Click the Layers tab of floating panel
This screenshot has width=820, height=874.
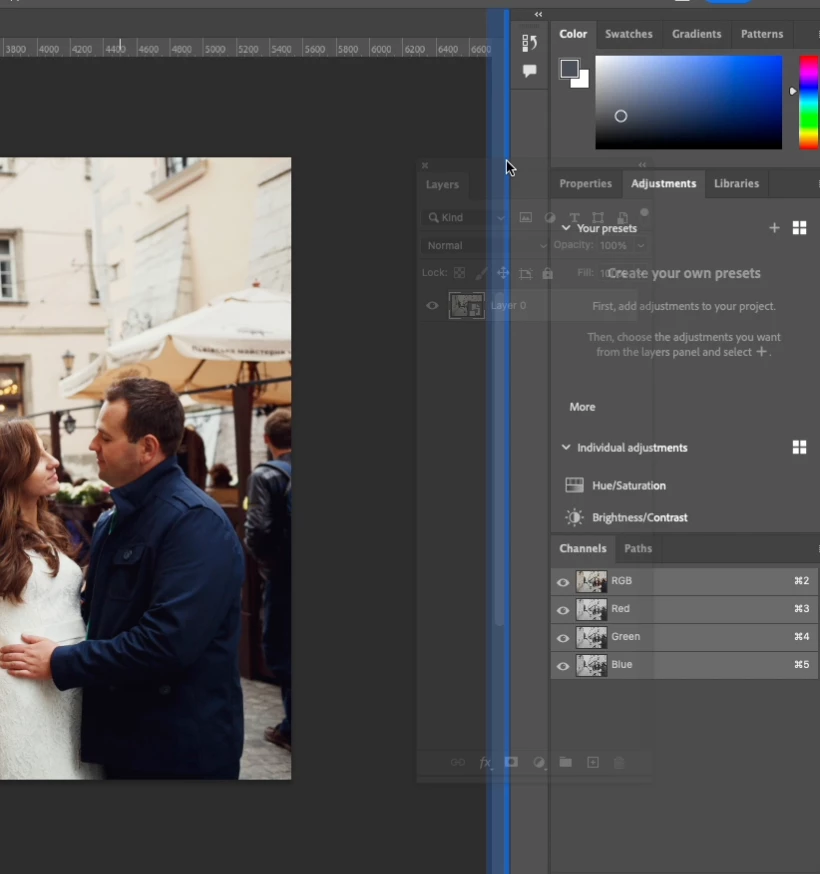click(x=442, y=184)
